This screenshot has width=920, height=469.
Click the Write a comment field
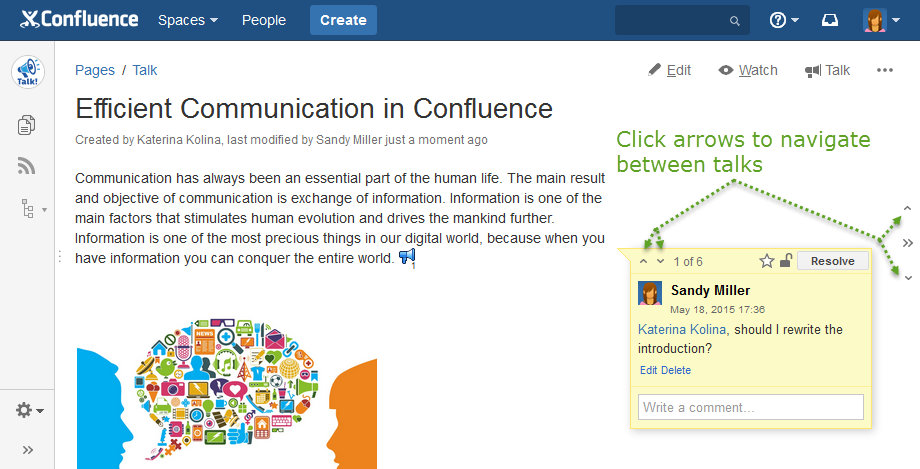[x=750, y=407]
